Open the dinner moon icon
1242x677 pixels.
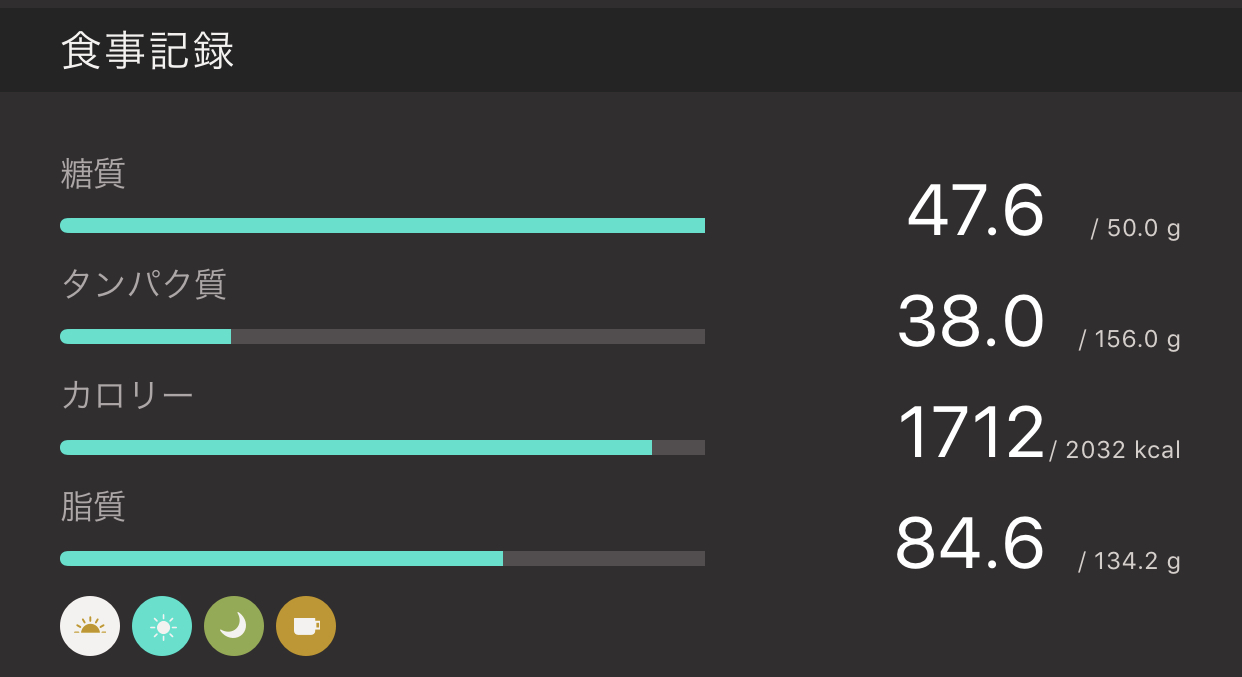coord(234,626)
